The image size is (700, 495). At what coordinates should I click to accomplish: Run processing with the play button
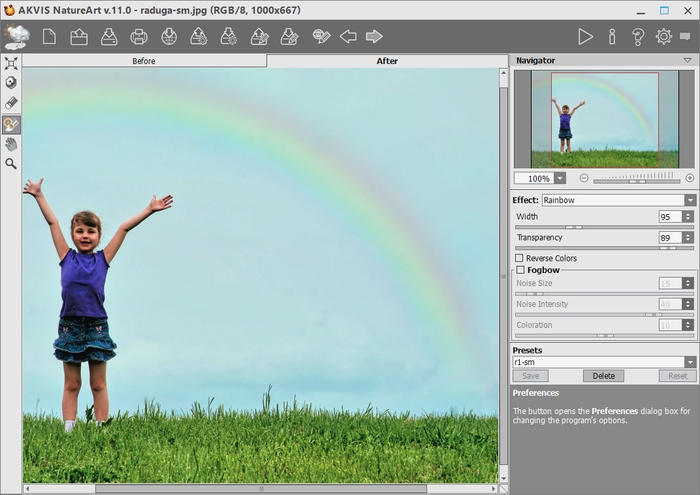point(585,37)
